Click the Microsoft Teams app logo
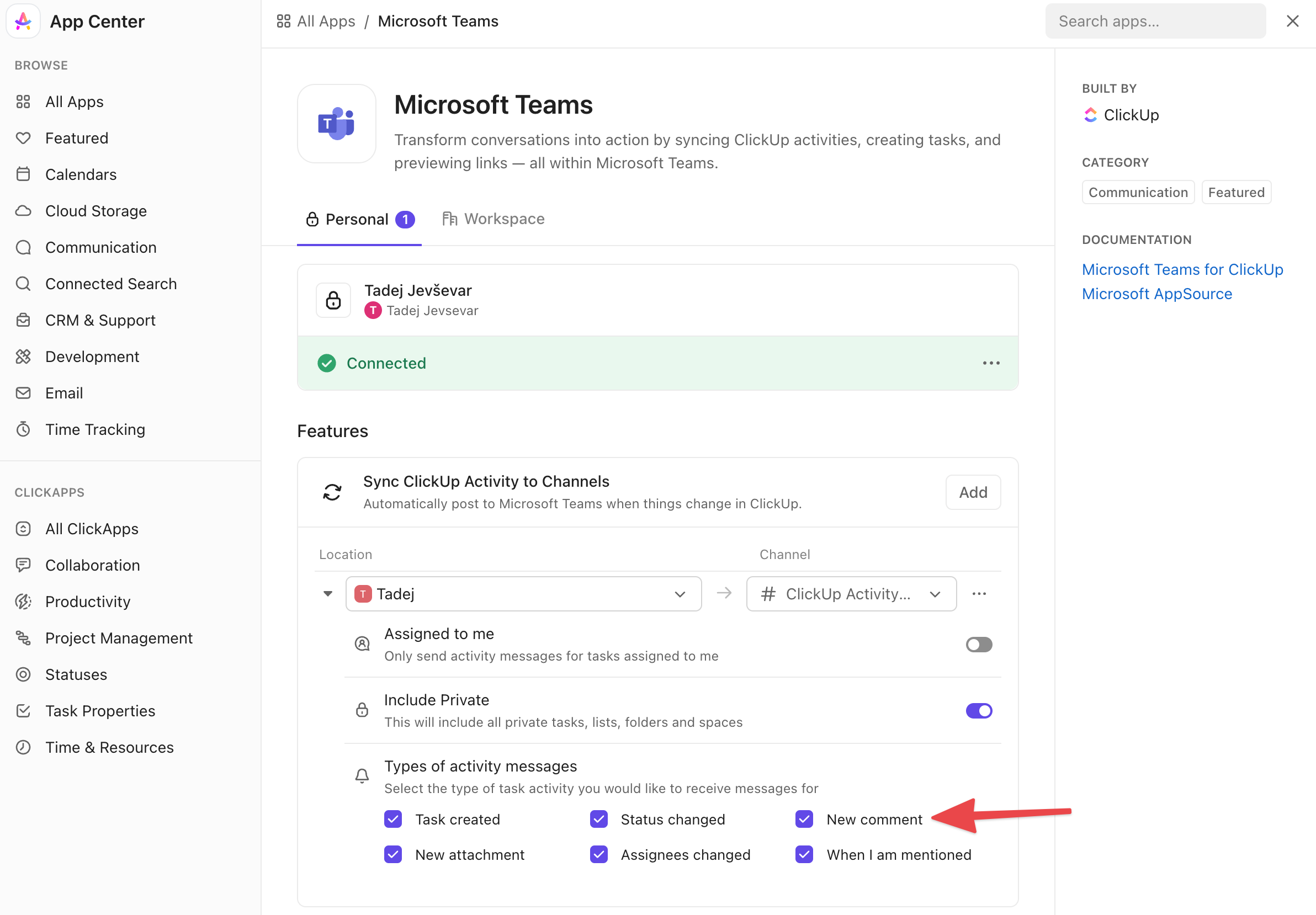Viewport: 1316px width, 915px height. pos(336,124)
